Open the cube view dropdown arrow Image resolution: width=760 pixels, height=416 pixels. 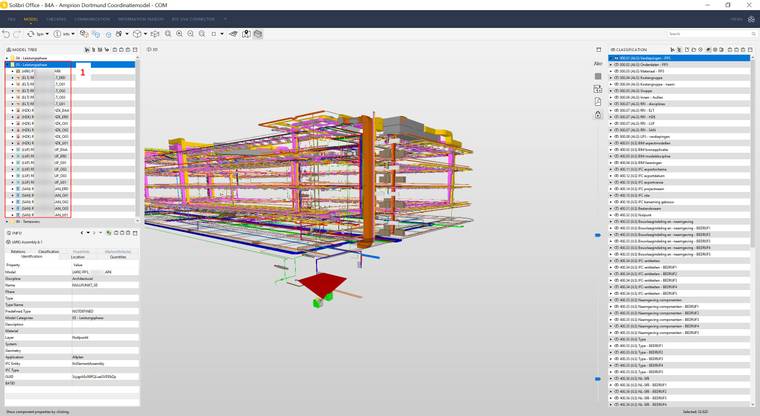(x=145, y=34)
